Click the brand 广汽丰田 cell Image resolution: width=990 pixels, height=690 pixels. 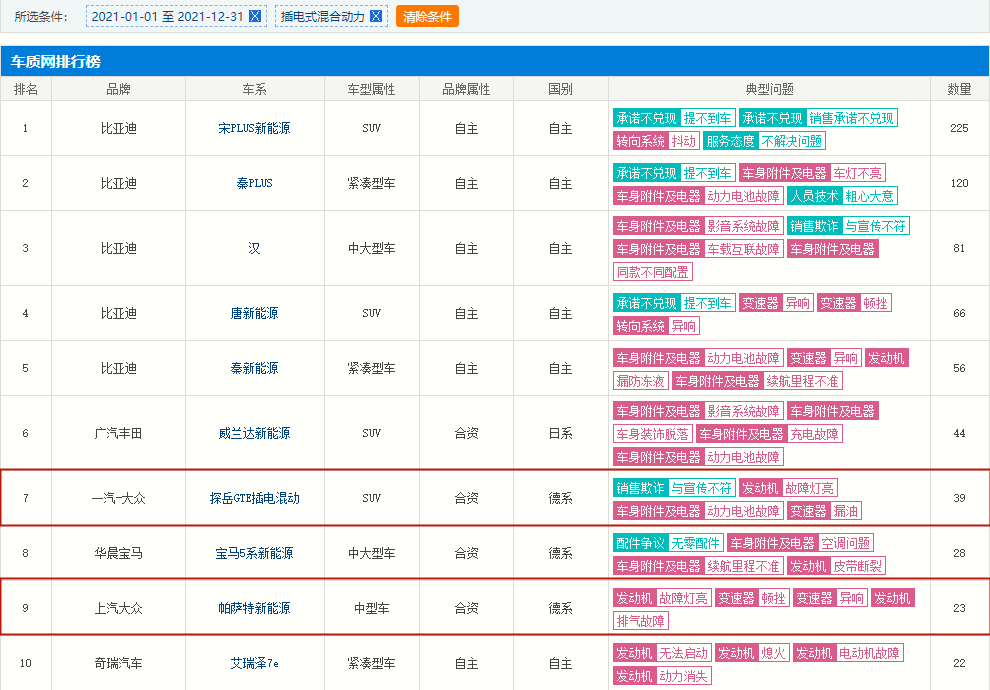tap(119, 433)
